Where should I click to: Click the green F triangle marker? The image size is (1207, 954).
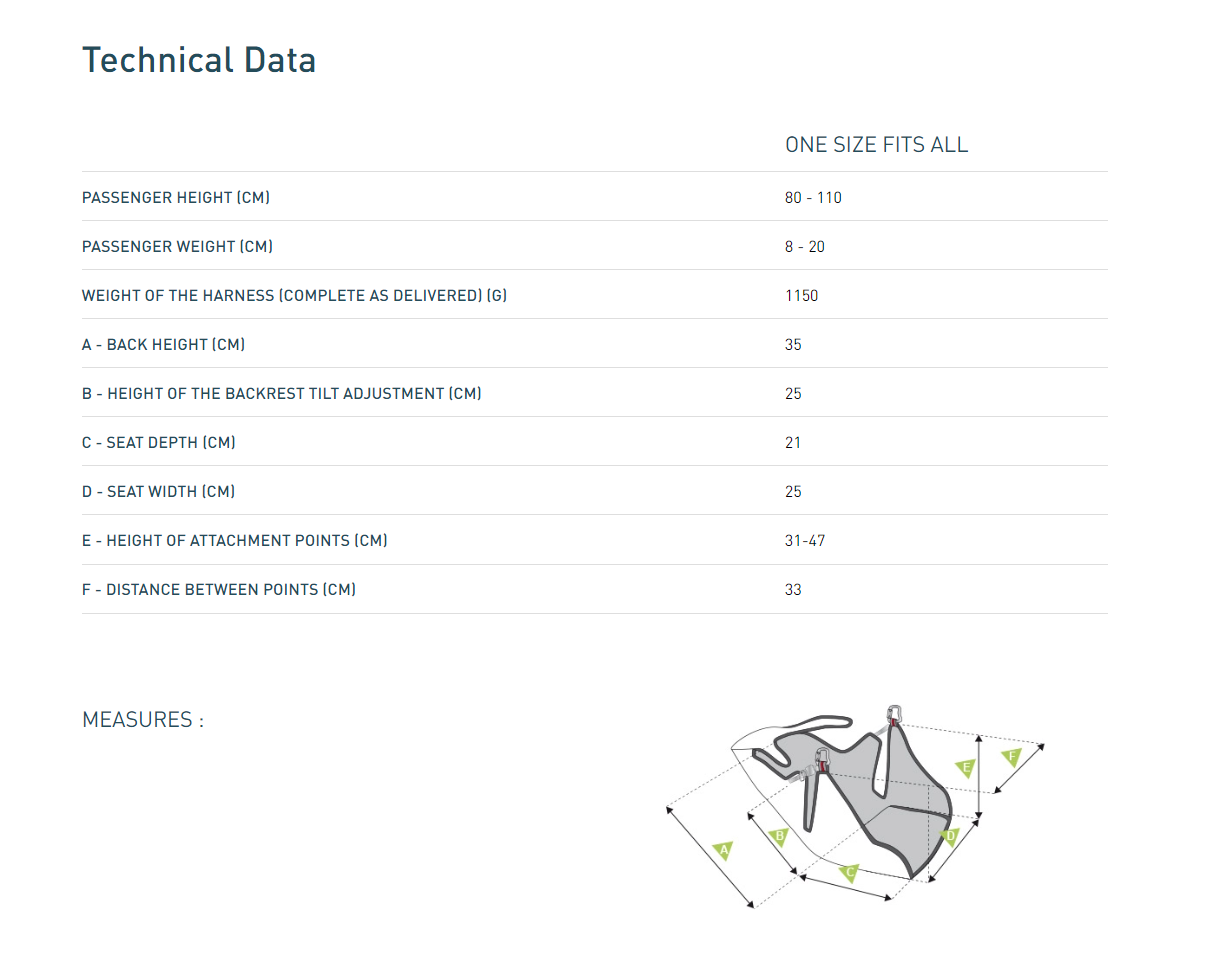pos(1011,757)
